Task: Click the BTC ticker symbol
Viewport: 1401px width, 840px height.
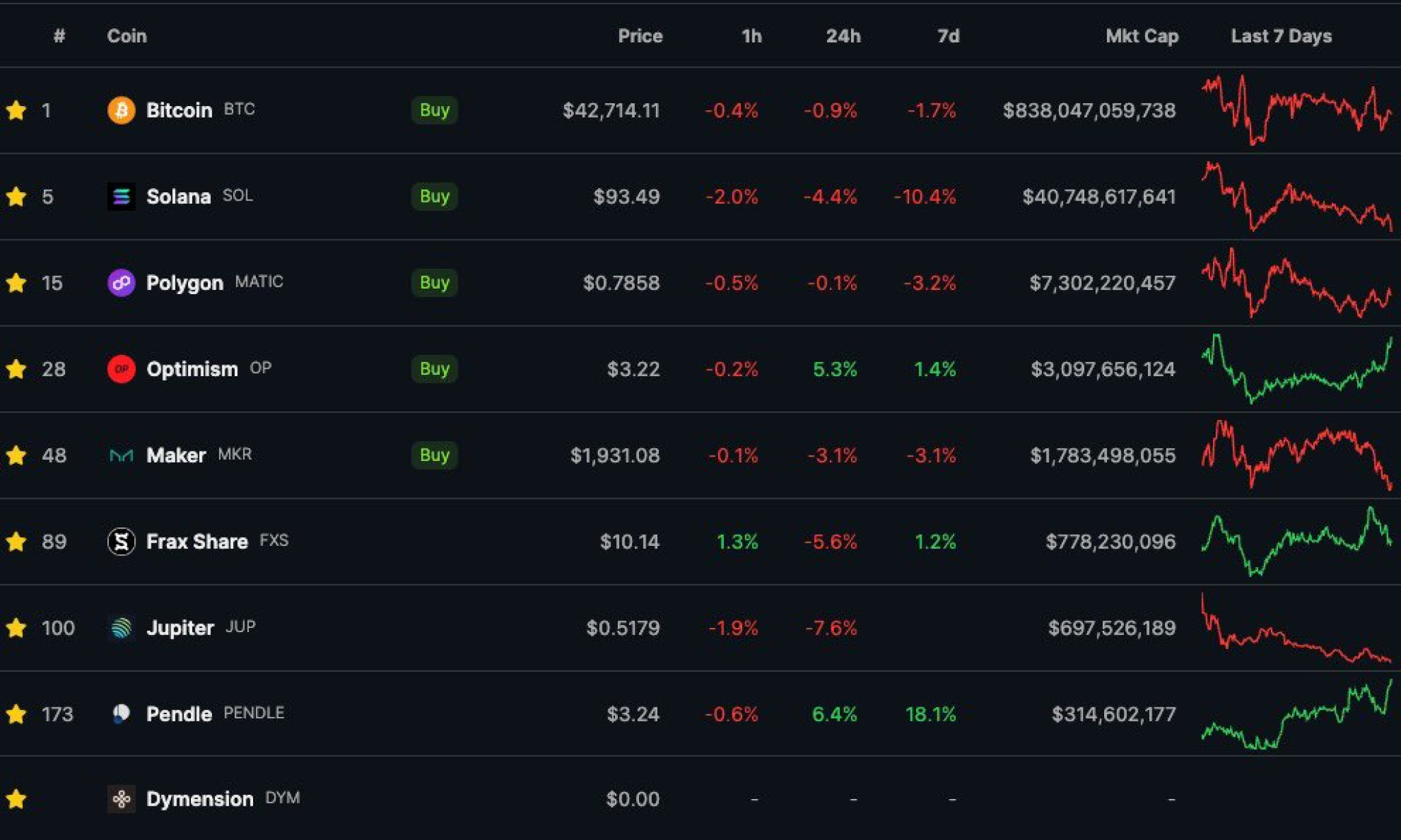Action: (x=239, y=109)
